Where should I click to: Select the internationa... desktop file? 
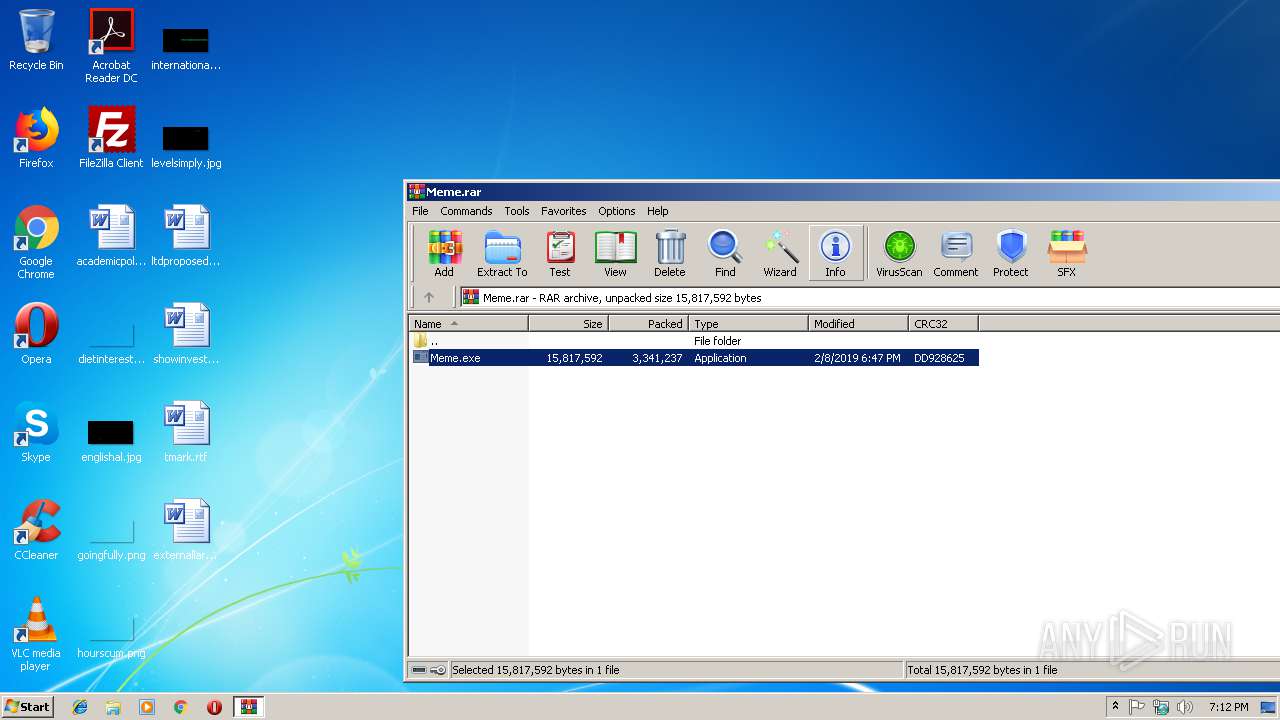[x=186, y=48]
